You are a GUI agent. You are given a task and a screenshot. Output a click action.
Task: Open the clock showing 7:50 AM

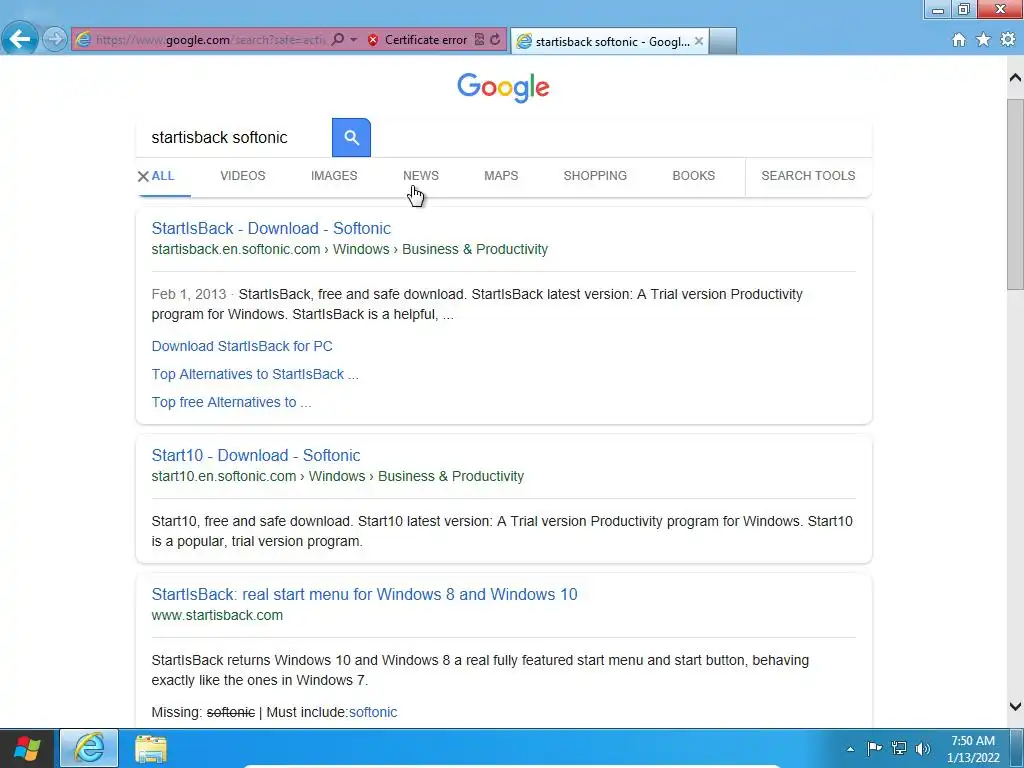pyautogui.click(x=973, y=749)
